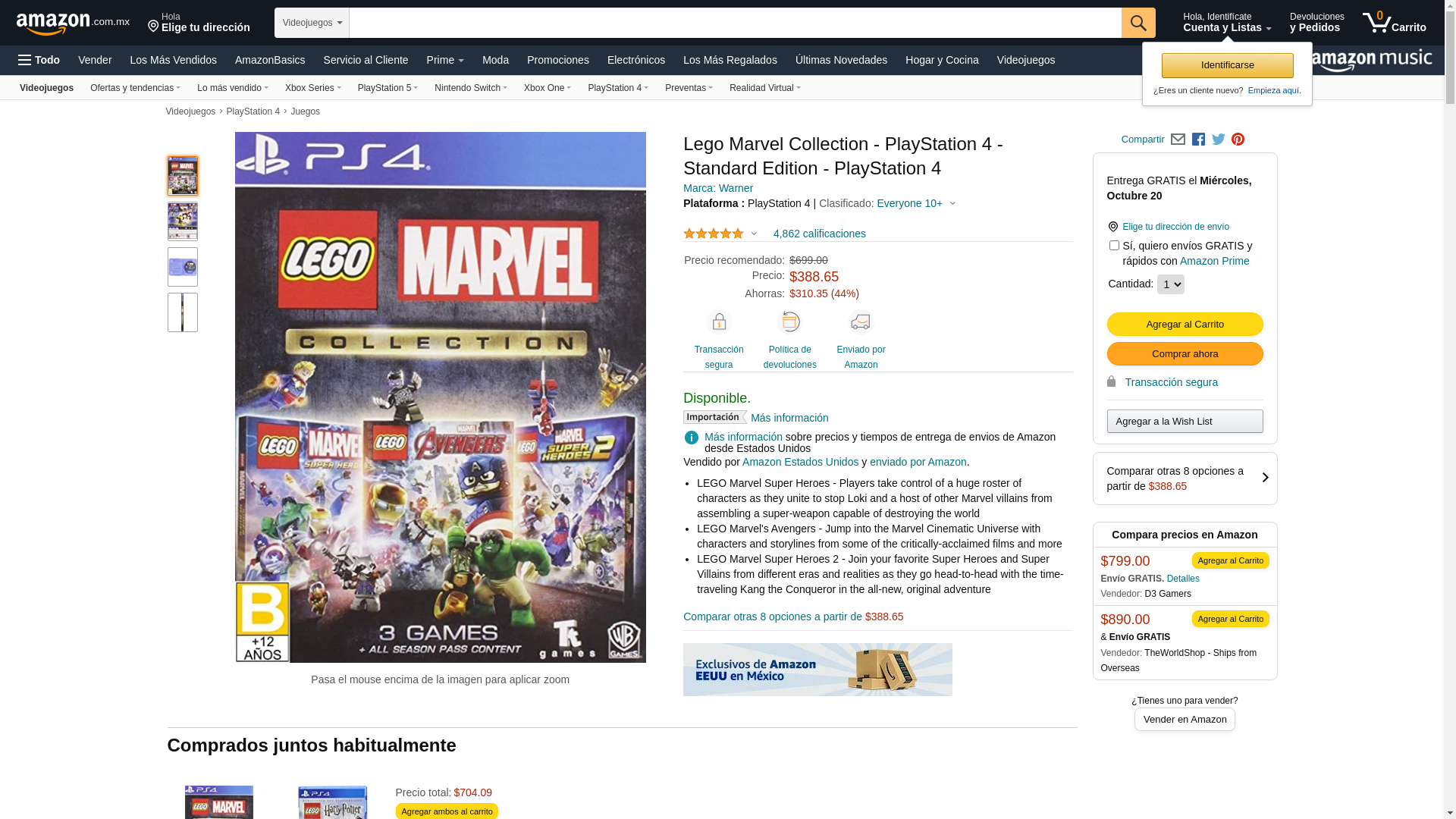Open the Cantidad quantity dropdown

1170,284
